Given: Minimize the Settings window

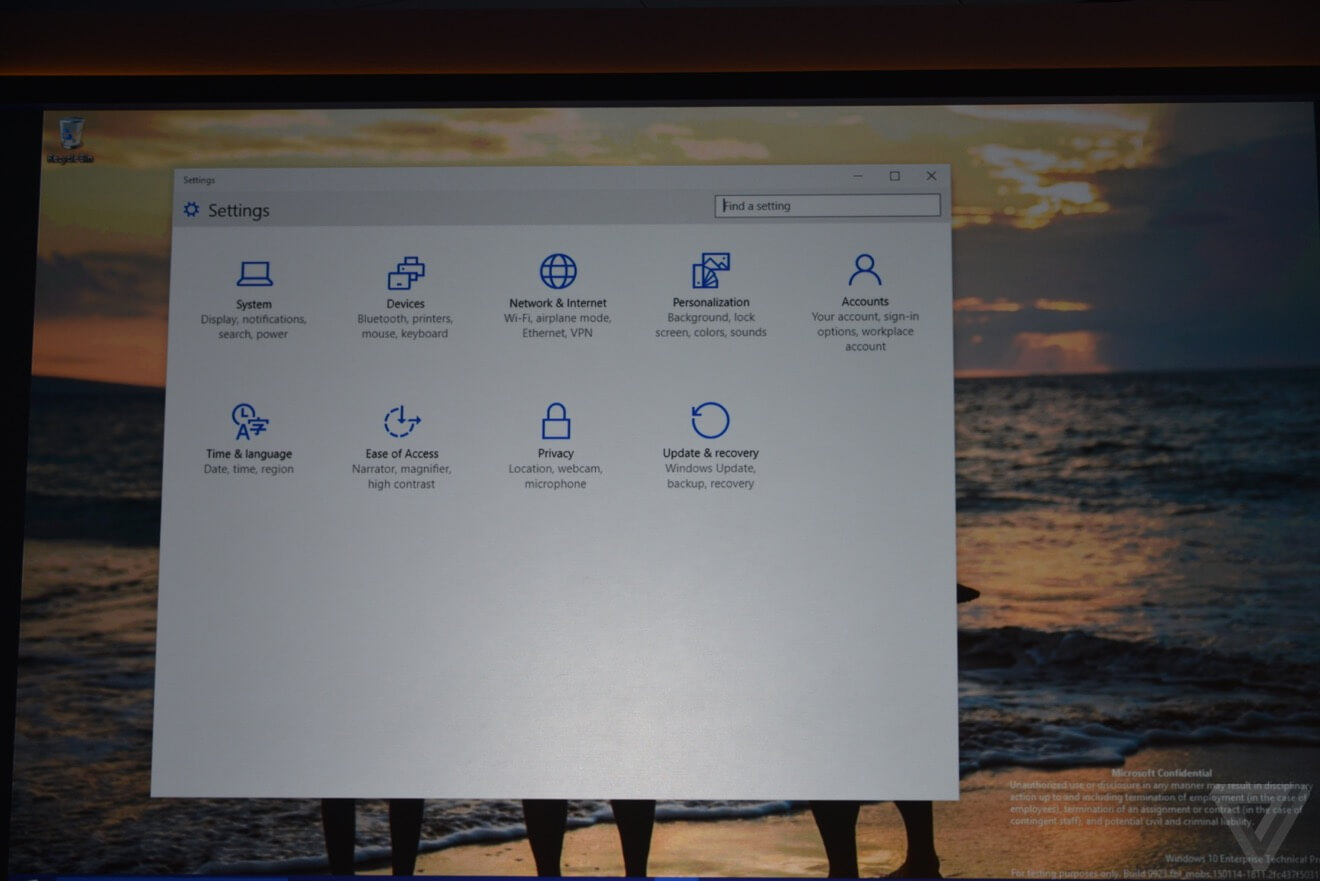Looking at the screenshot, I should coord(857,175).
